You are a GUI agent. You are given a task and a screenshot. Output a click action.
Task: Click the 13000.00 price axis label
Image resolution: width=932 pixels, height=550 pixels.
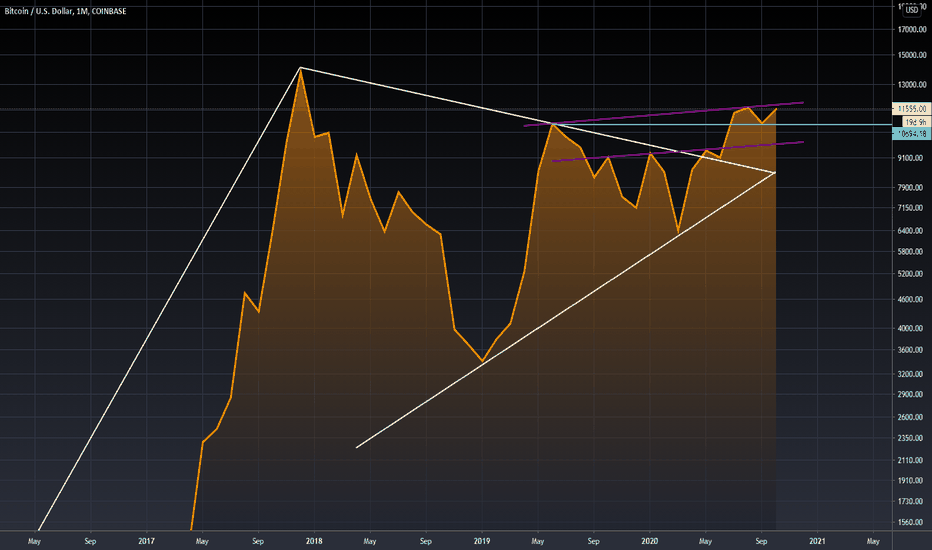(912, 84)
